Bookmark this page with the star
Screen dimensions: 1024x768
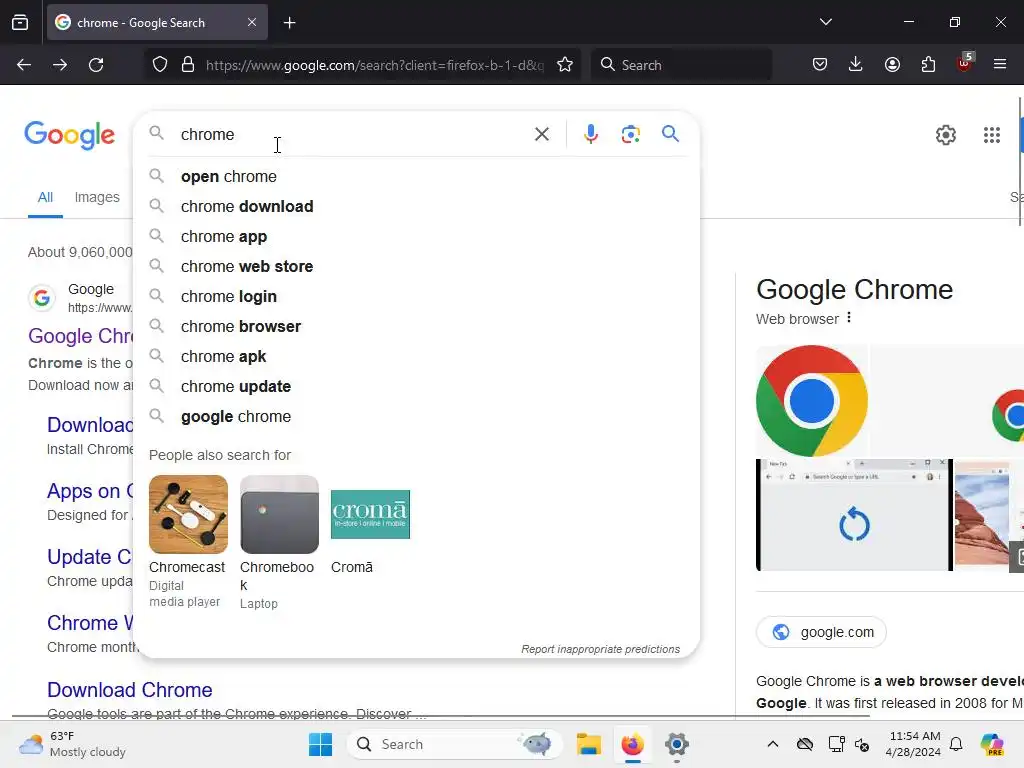tap(565, 65)
